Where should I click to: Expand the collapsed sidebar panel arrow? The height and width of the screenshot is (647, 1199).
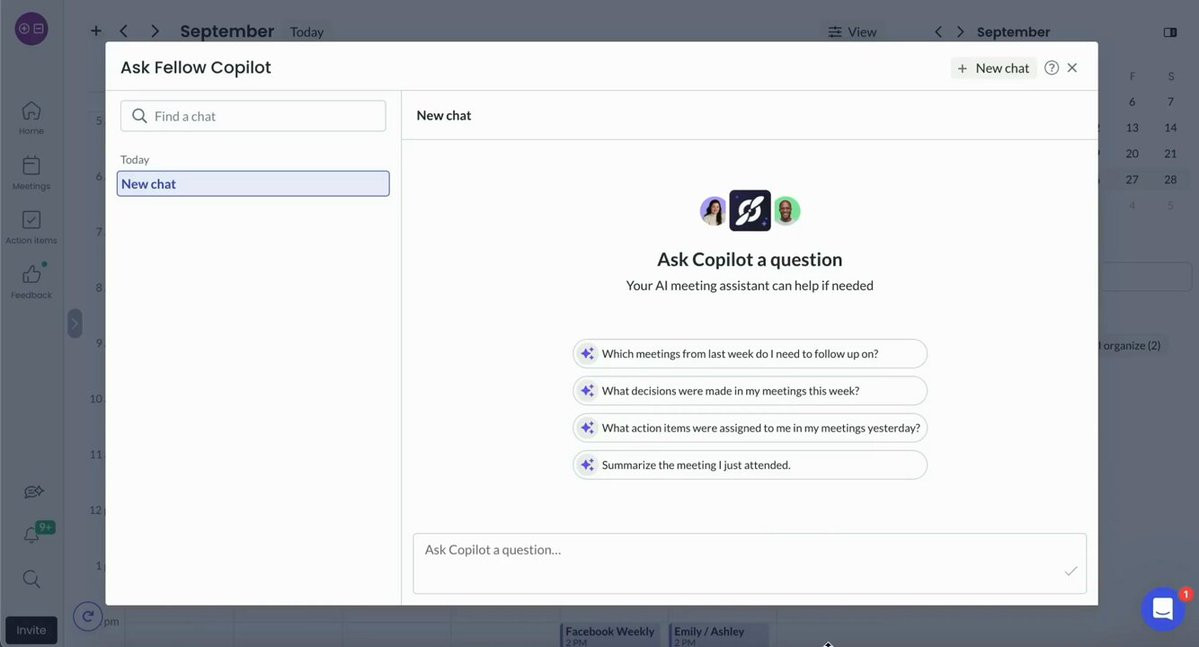74,324
